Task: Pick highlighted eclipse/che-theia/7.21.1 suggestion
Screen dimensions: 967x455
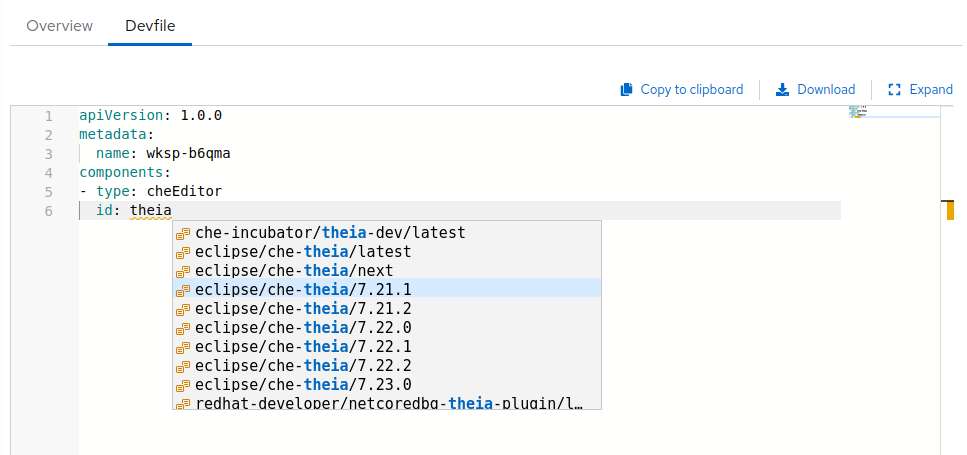Action: [303, 290]
